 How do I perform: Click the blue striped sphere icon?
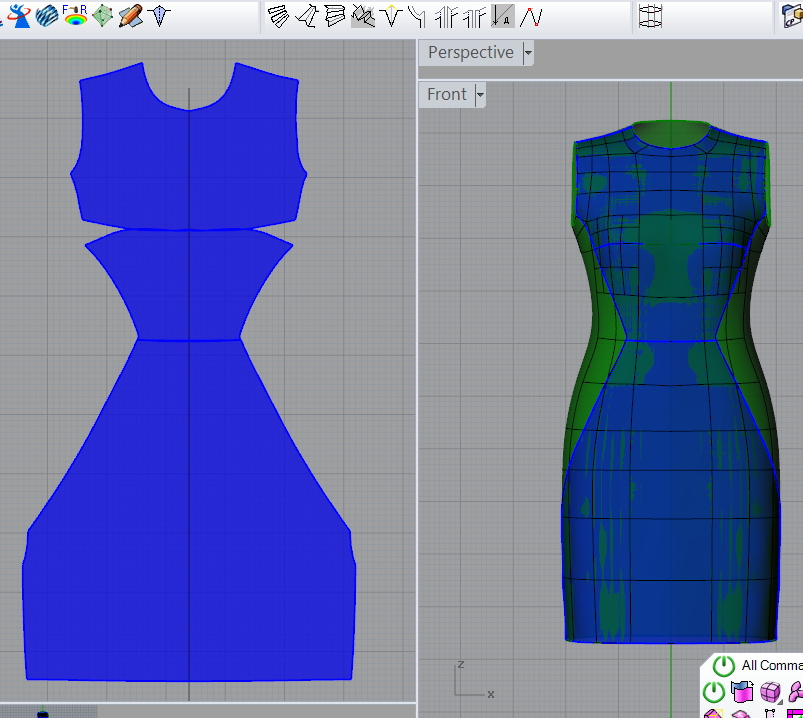(x=47, y=16)
